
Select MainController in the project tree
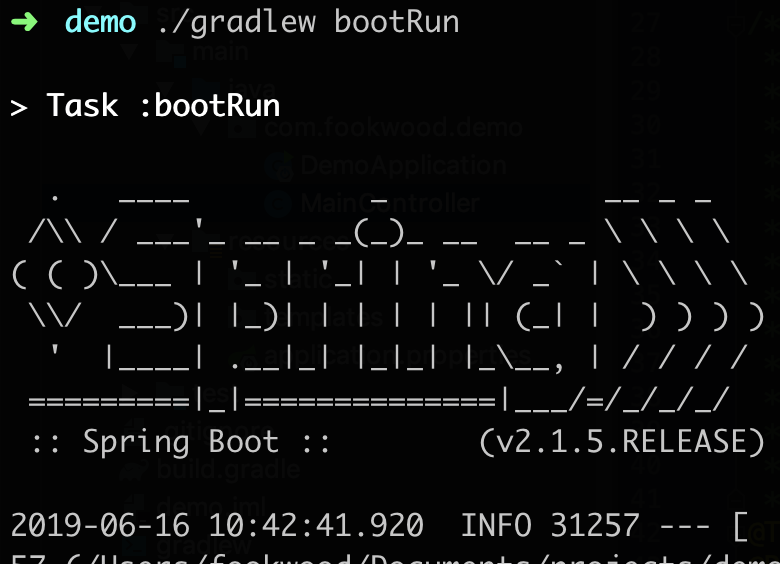click(x=390, y=203)
